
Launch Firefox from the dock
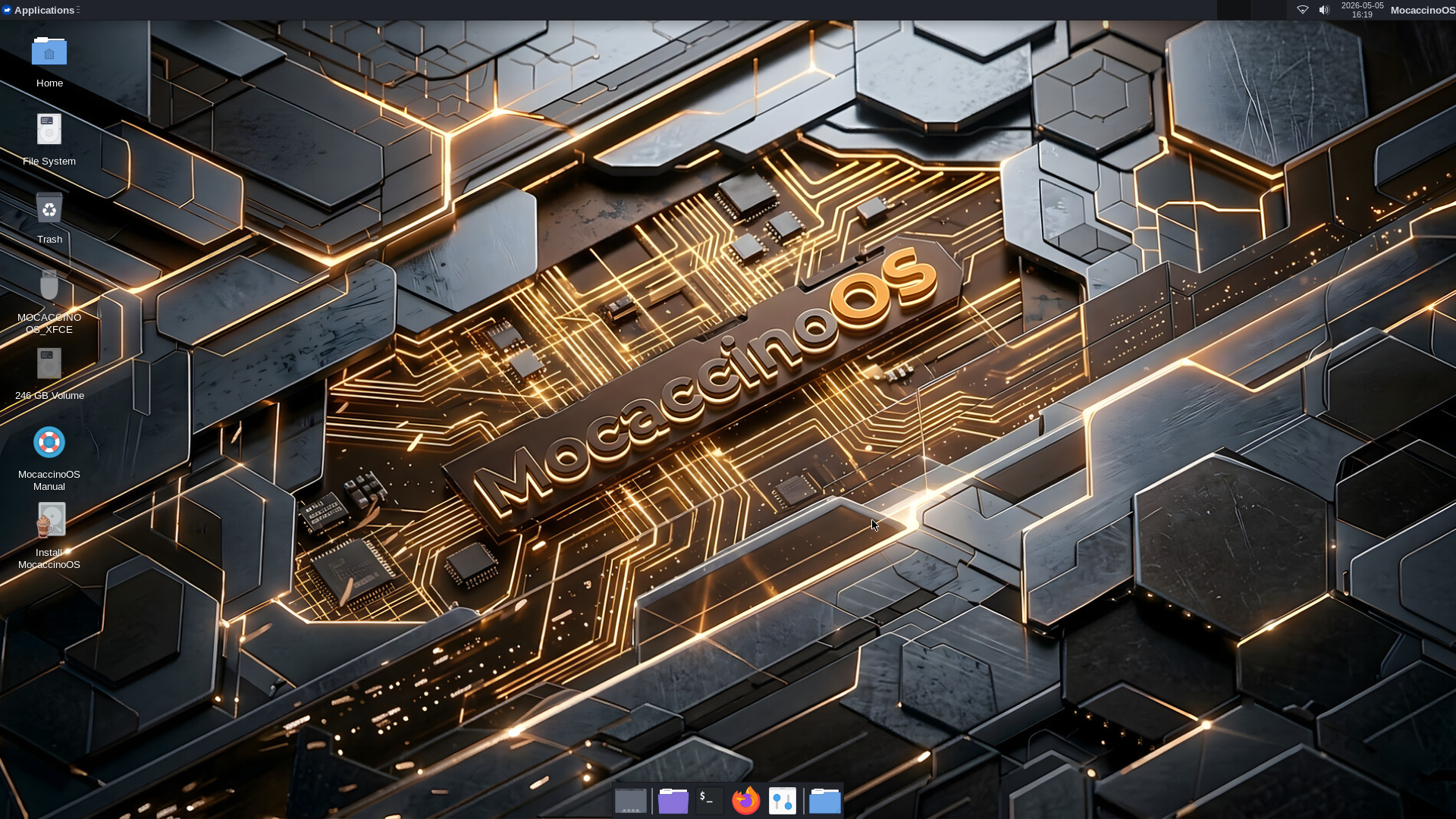746,801
